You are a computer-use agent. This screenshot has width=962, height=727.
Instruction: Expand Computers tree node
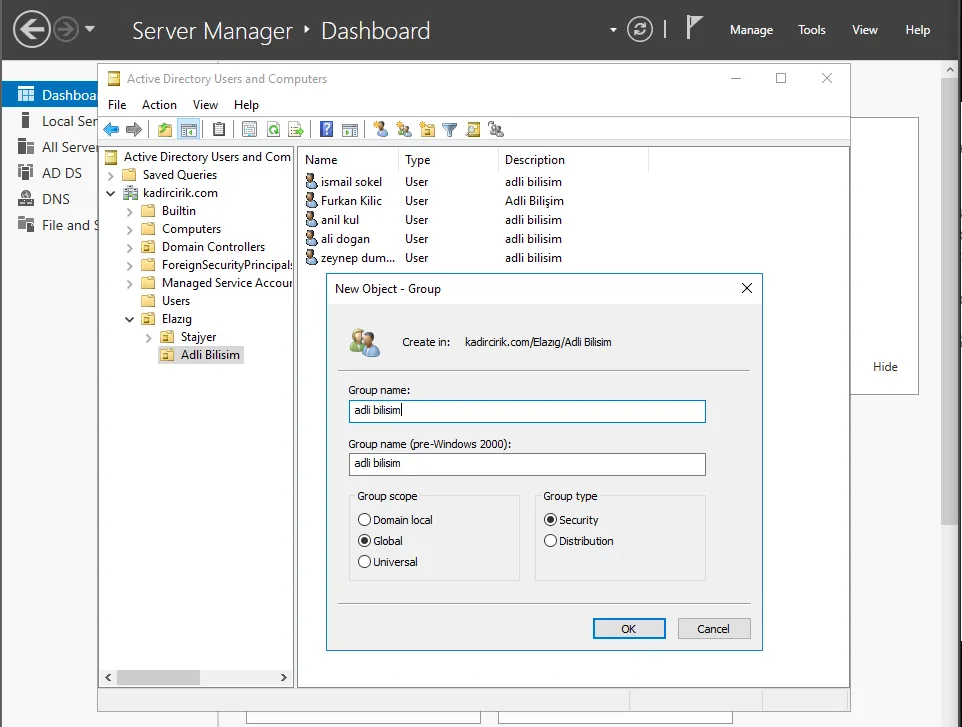129,229
